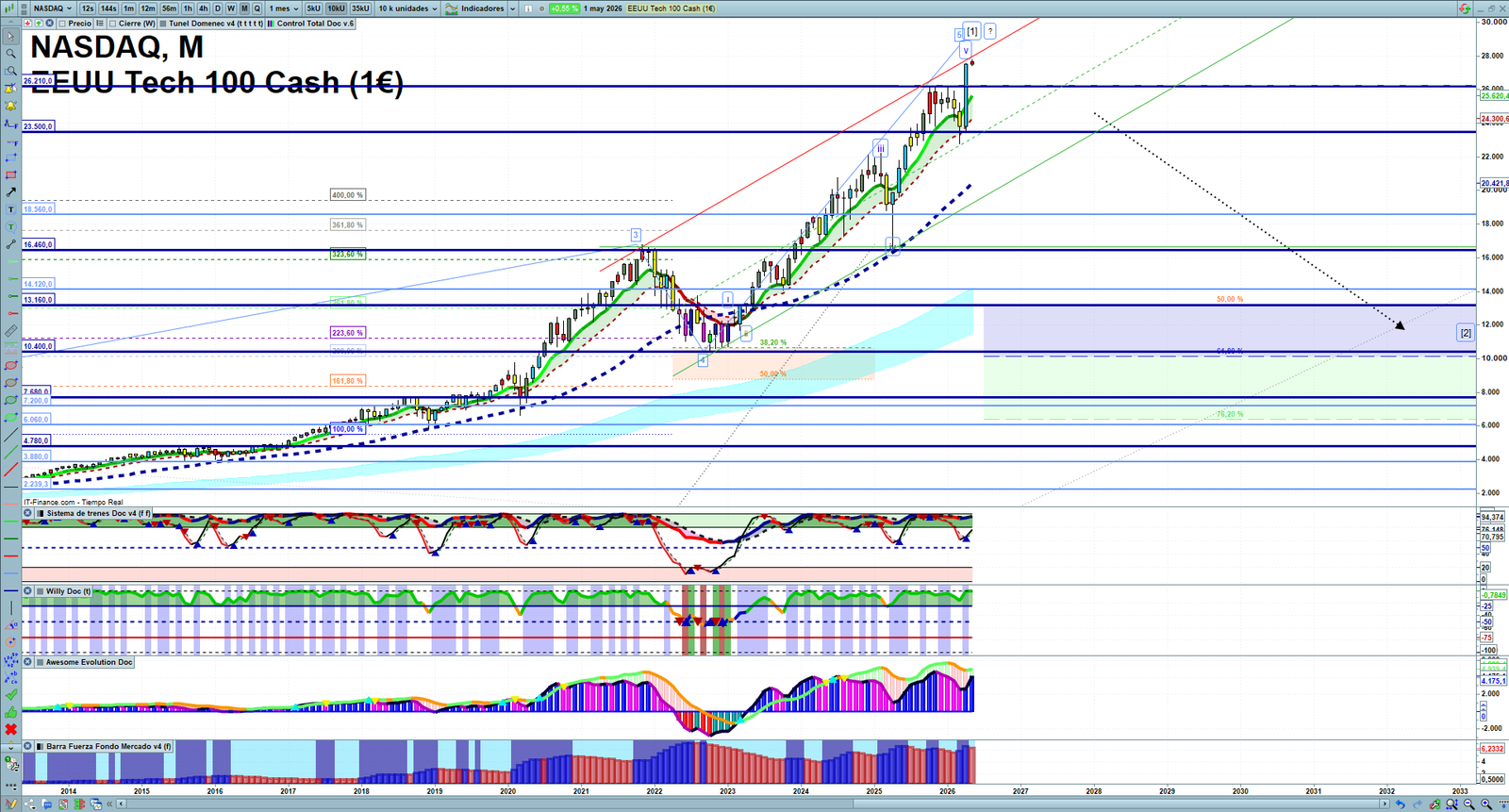Open Control Total Doc v.6 indicator settings
The height and width of the screenshot is (812, 1509).
(x=311, y=24)
